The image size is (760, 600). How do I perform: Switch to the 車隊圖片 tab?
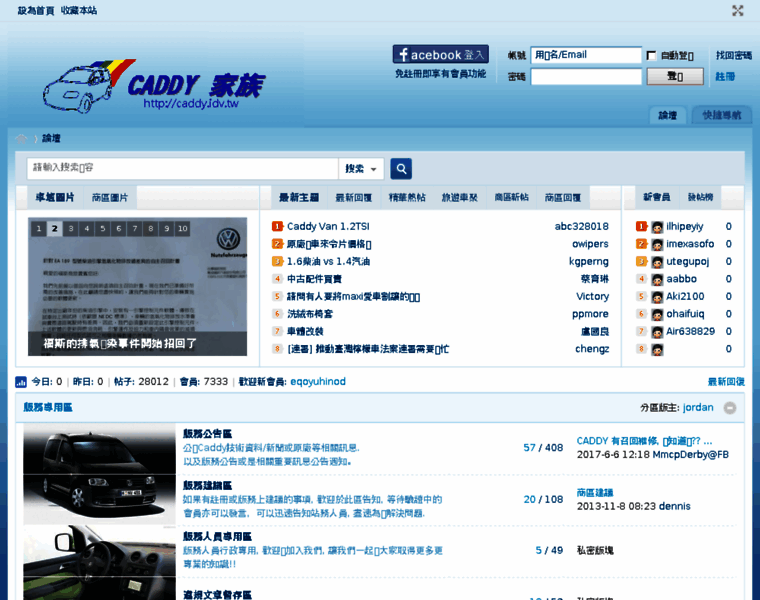55,197
